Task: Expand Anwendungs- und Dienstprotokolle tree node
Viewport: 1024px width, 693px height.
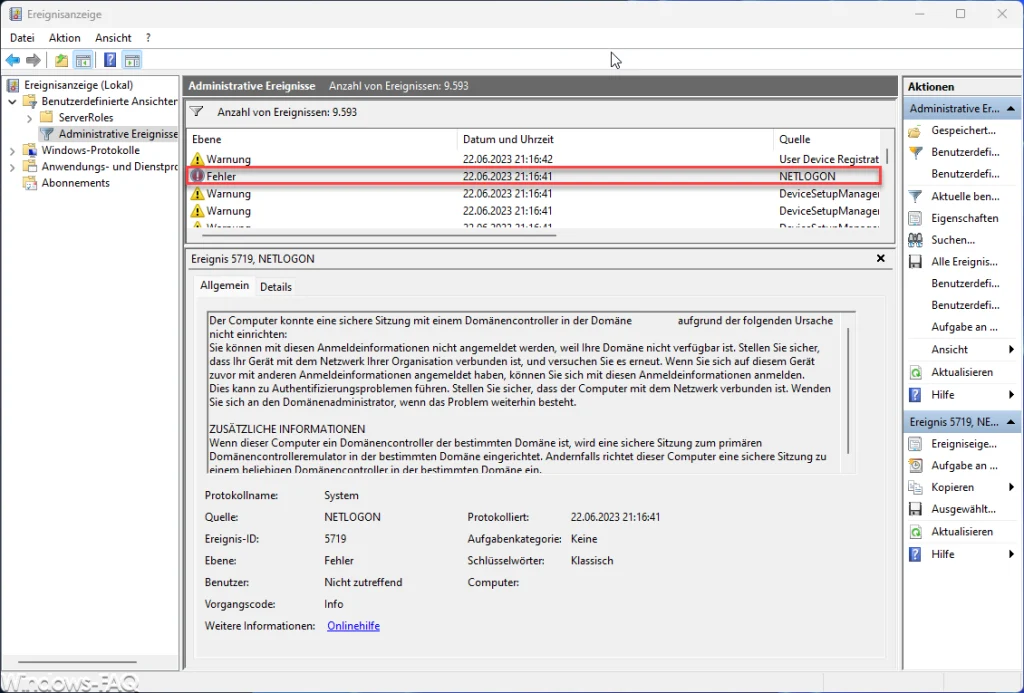Action: 12,167
